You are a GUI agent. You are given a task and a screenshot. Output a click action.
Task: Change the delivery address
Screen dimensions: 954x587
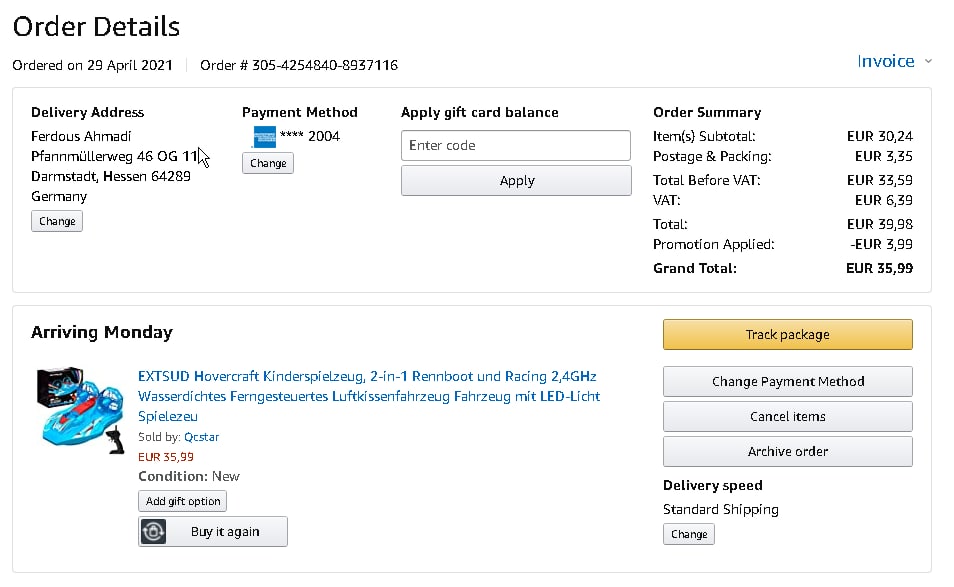coord(57,221)
